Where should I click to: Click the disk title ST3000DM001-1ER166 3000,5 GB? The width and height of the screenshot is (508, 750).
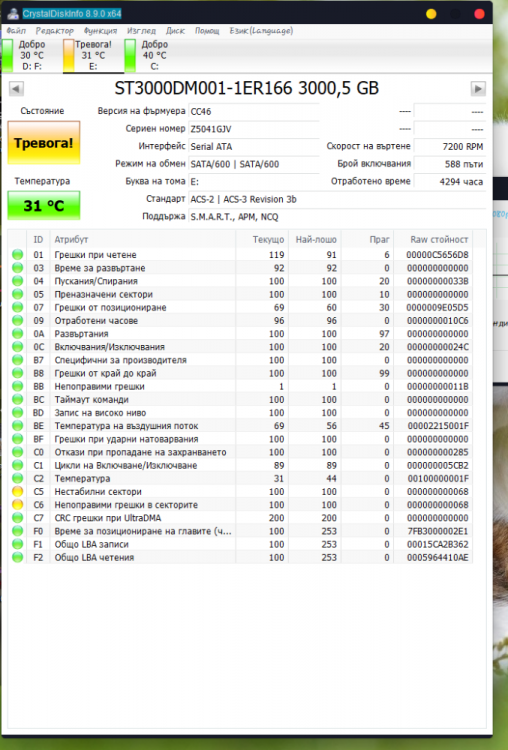click(x=246, y=88)
